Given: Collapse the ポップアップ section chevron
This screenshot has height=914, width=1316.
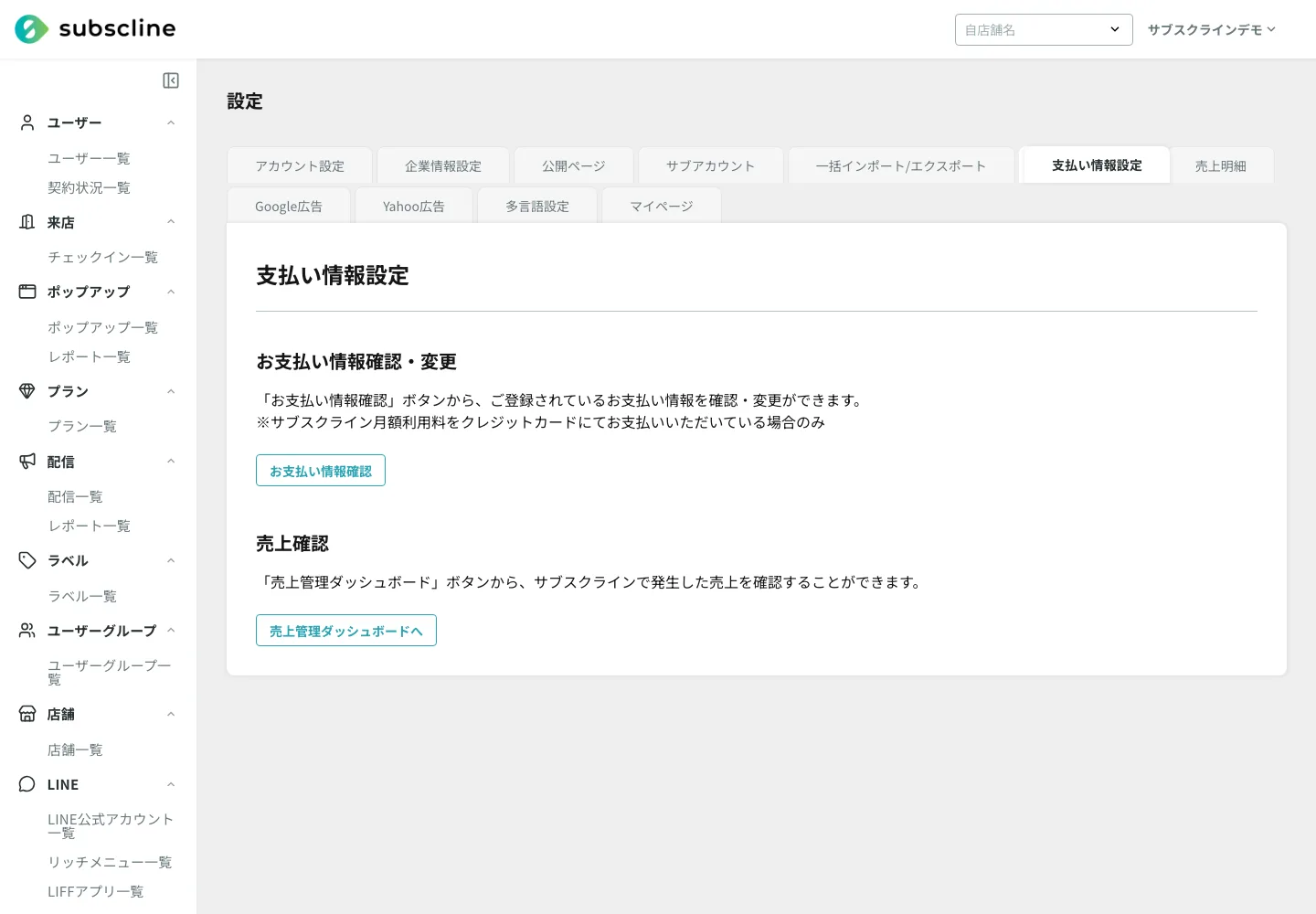Looking at the screenshot, I should pos(171,292).
